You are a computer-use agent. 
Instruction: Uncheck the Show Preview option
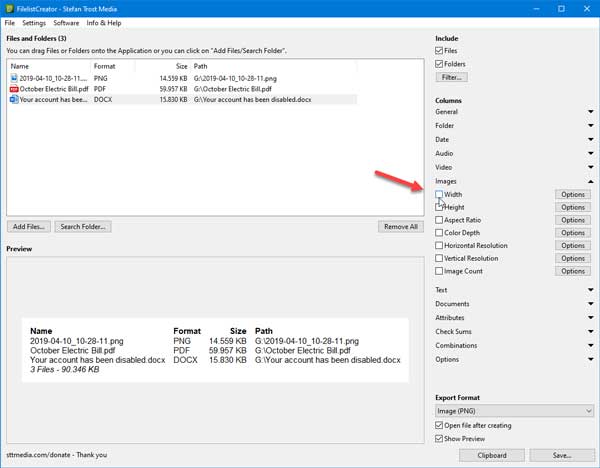440,438
